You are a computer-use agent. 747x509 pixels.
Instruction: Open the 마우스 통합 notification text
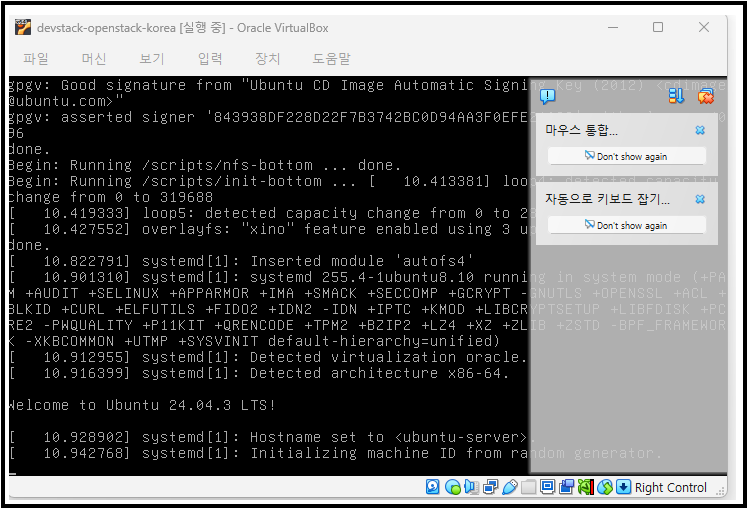[x=581, y=130]
